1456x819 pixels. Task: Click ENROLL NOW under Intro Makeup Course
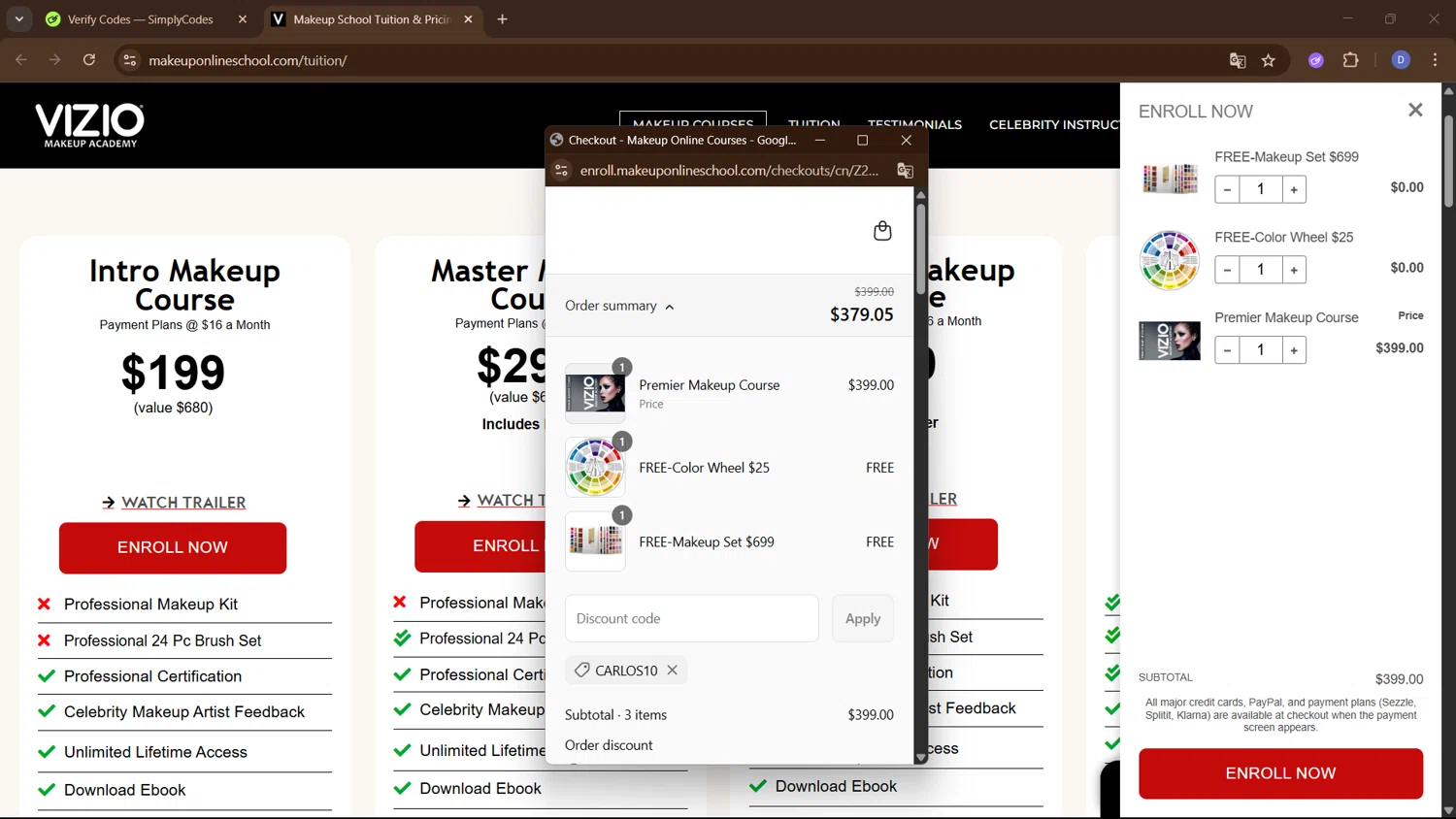(x=173, y=547)
